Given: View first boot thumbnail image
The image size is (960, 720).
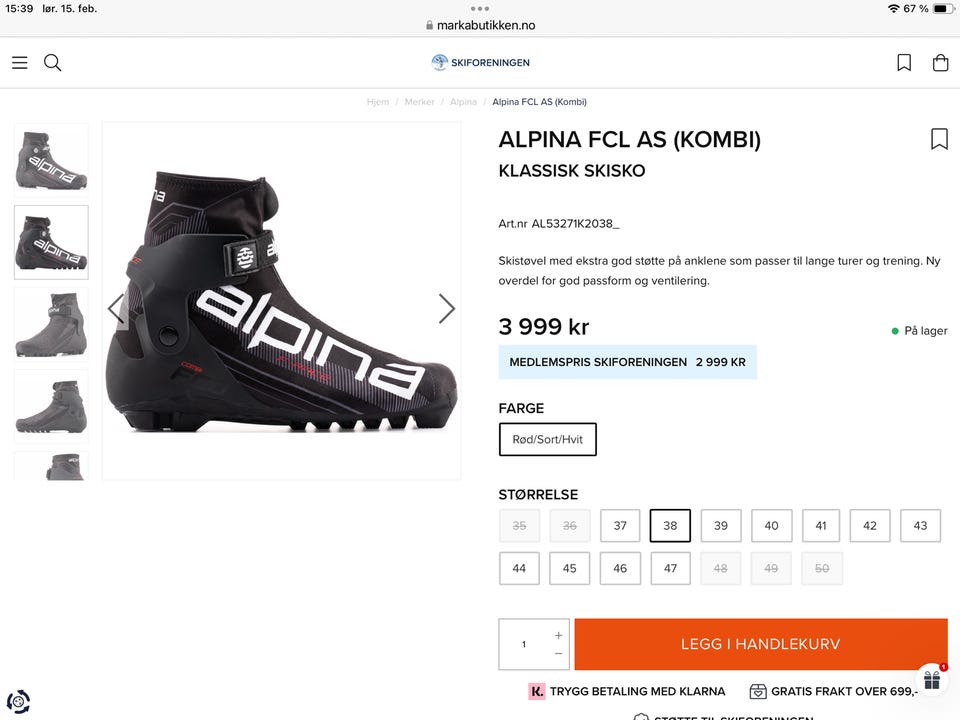Looking at the screenshot, I should [x=51, y=159].
